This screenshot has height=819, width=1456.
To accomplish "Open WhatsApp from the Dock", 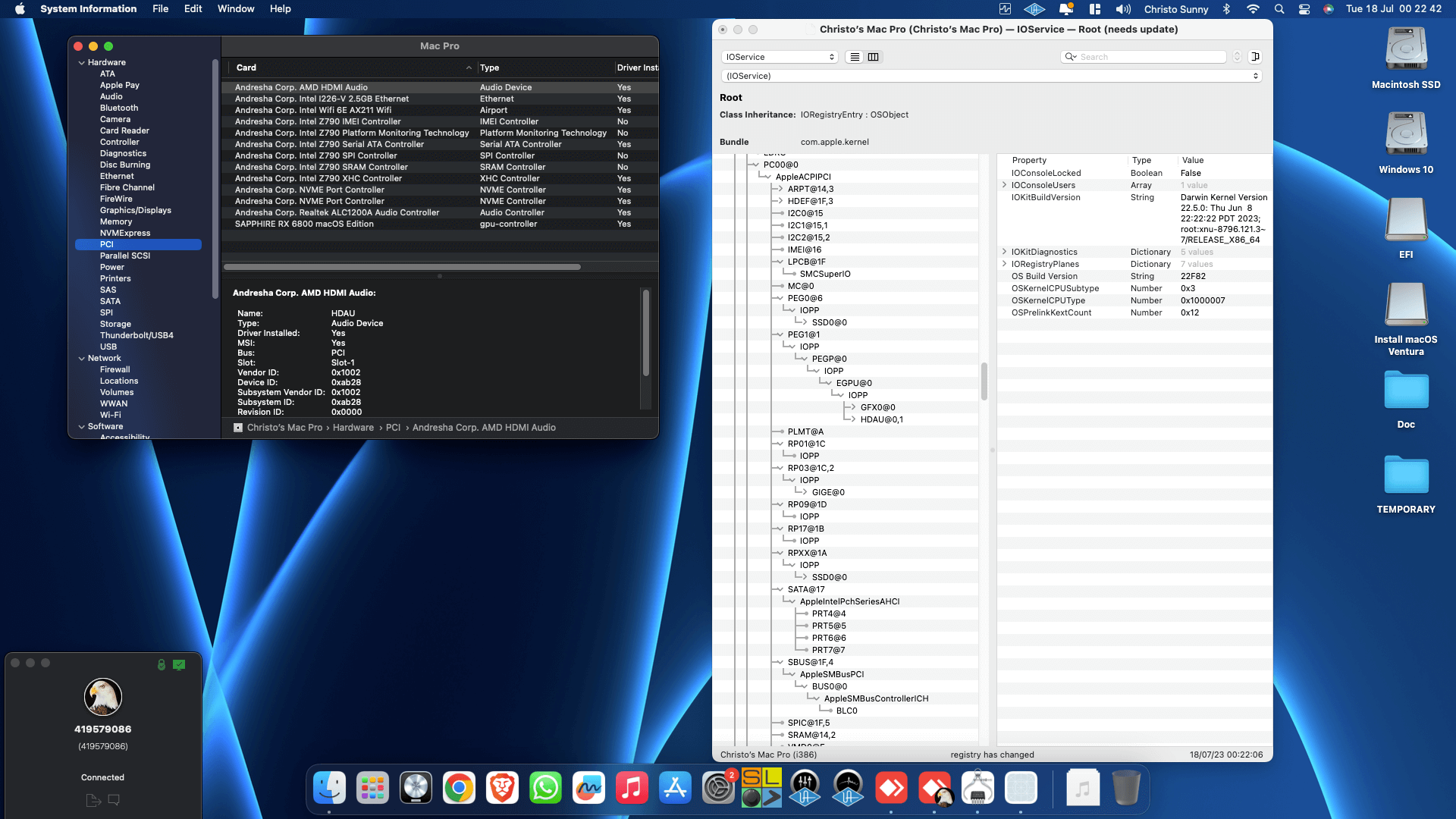I will [546, 789].
